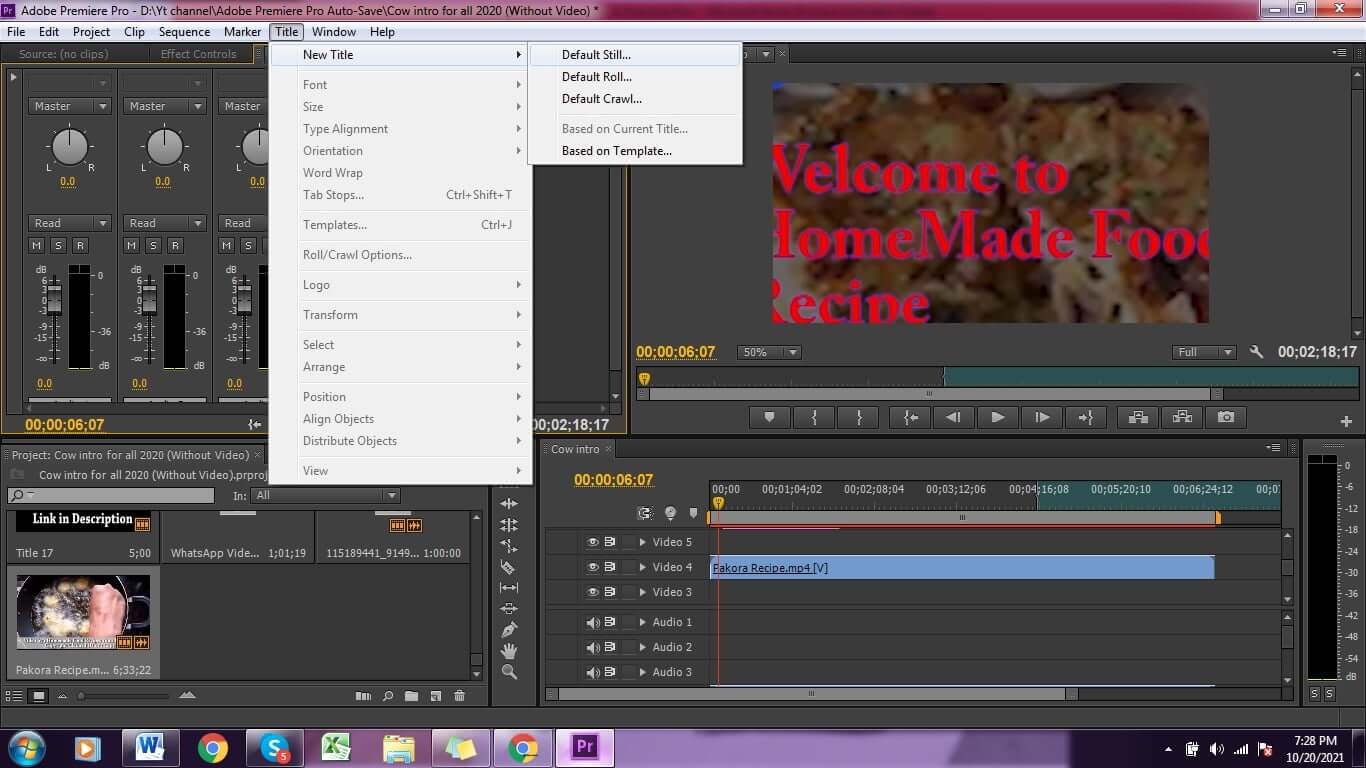This screenshot has height=768, width=1366.
Task: Open the Marker menu
Action: (242, 32)
